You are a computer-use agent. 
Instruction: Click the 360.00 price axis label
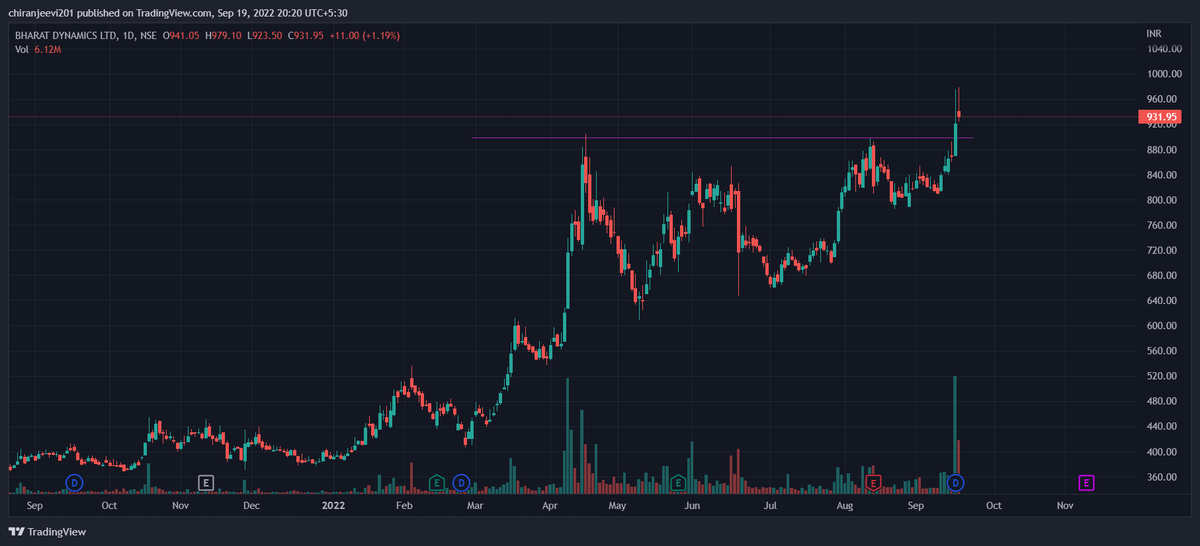[x=1161, y=477]
